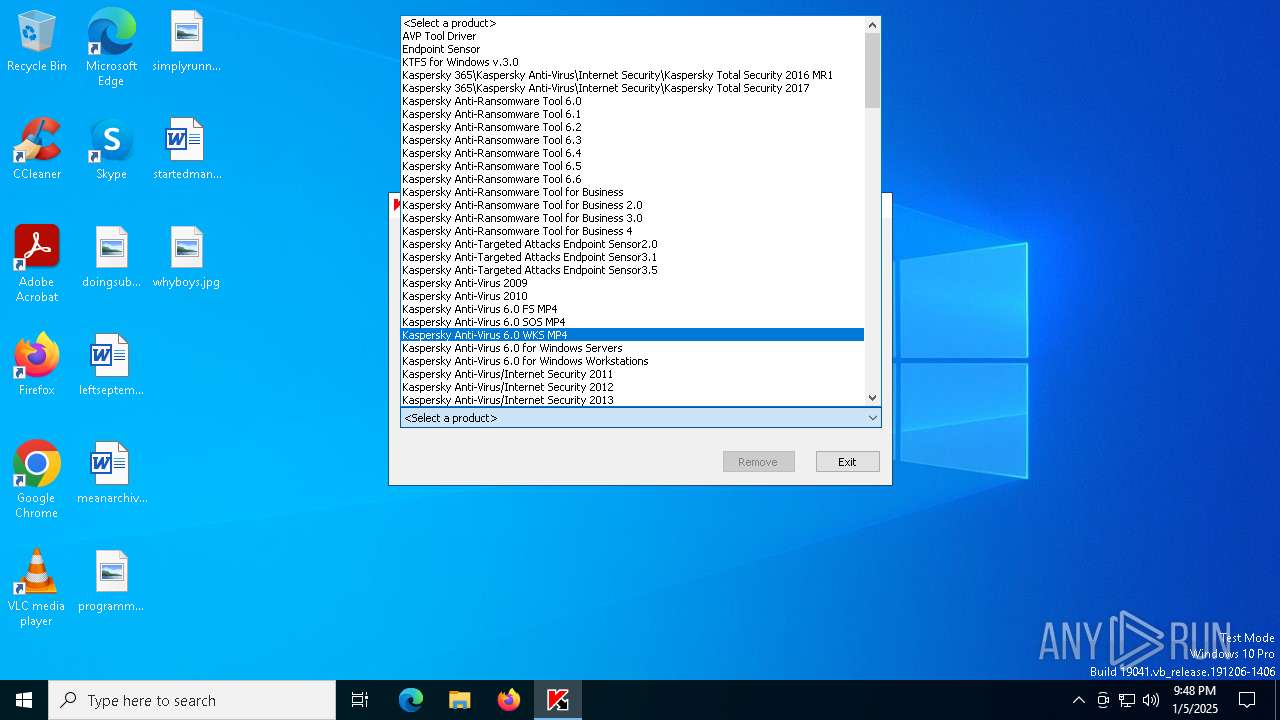Select Anti-Virus 6.0 for Windows Workstations
Viewport: 1280px width, 720px height.
pyautogui.click(x=632, y=361)
